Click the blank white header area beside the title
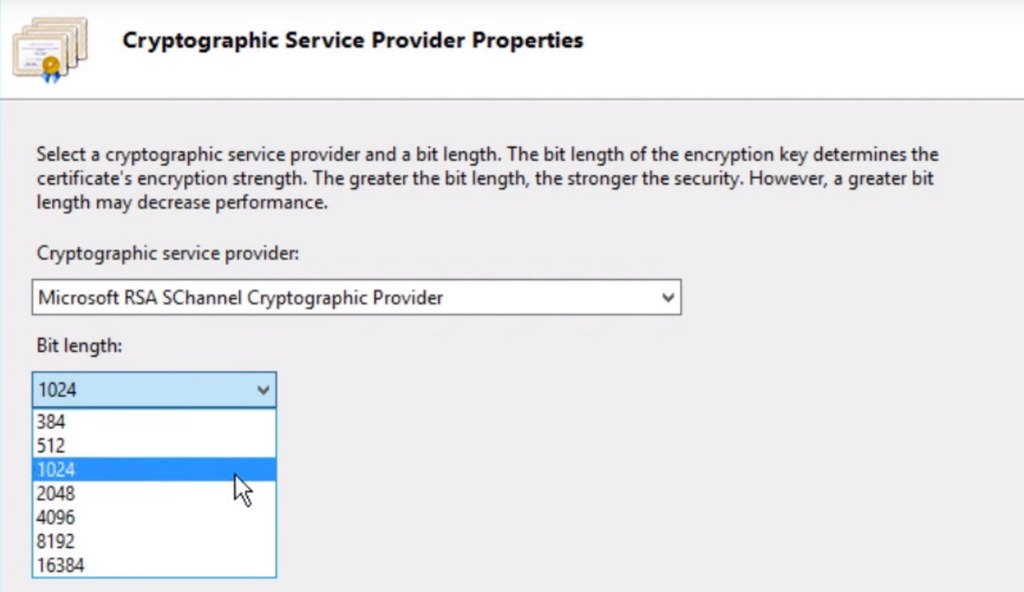Viewport: 1024px width, 592px height. [x=800, y=45]
